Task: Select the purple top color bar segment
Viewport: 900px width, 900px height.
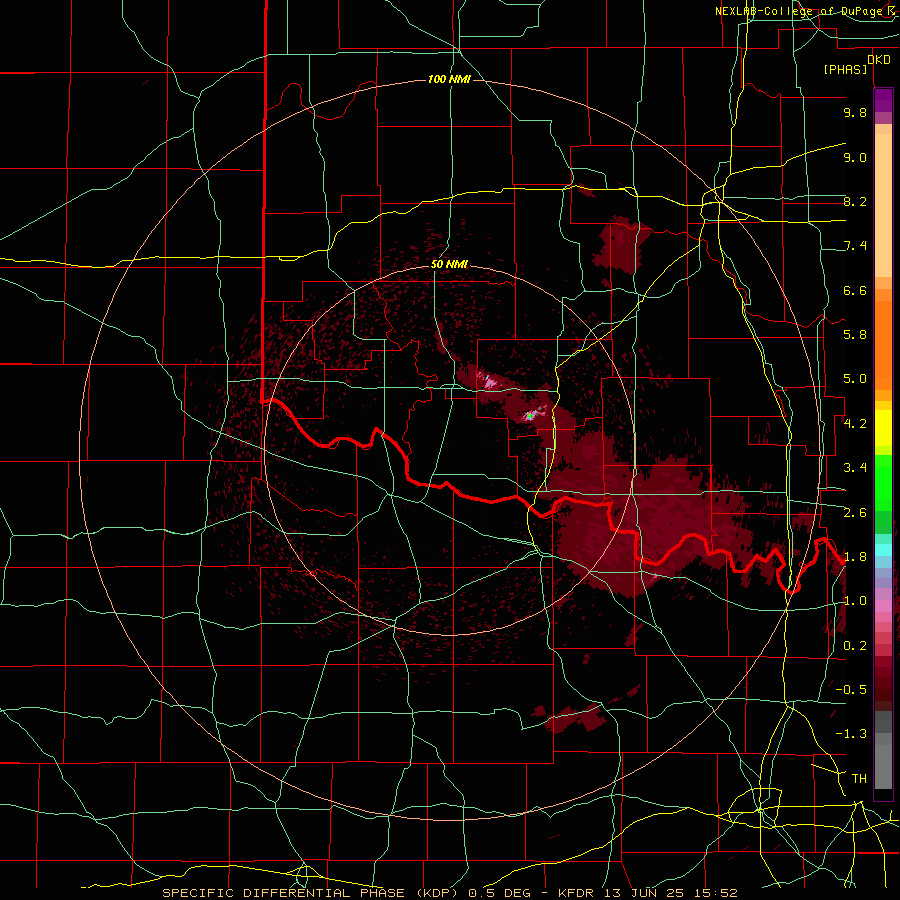Action: 883,101
